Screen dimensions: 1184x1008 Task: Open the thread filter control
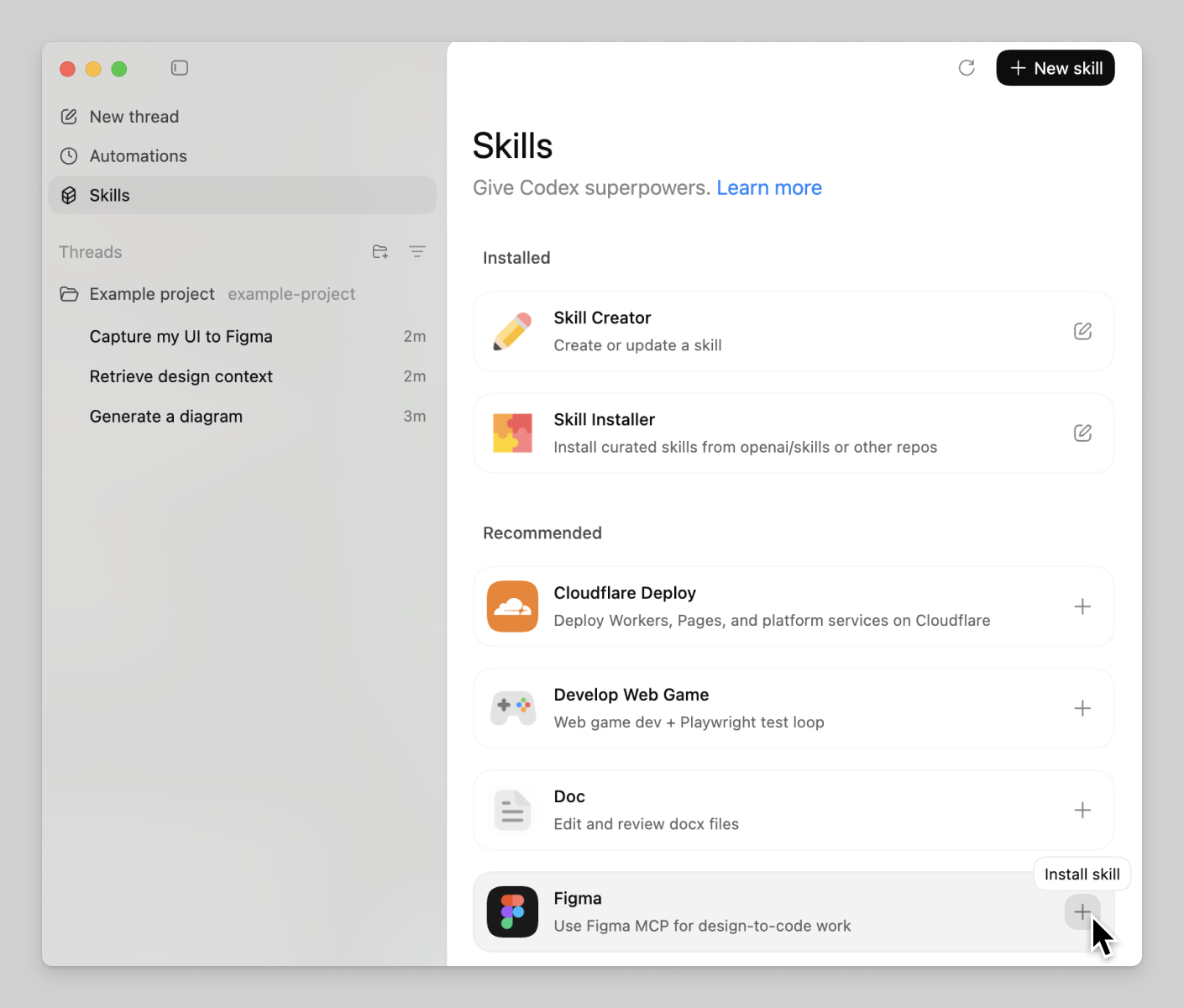(417, 251)
